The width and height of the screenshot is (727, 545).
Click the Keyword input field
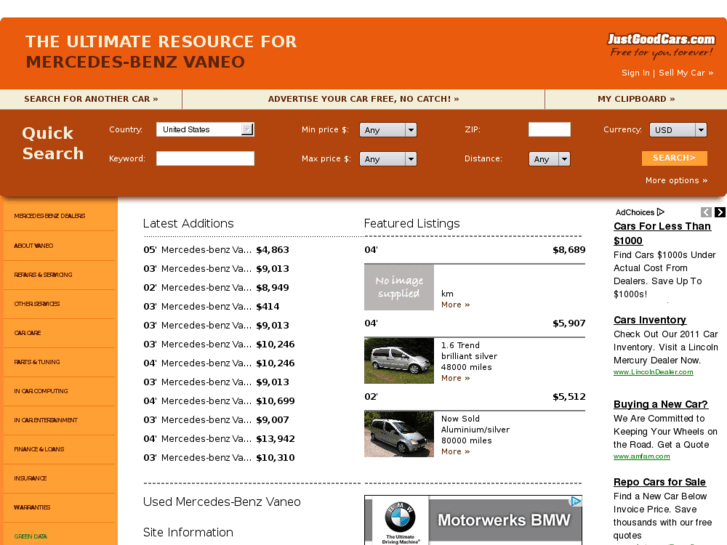[x=205, y=159]
